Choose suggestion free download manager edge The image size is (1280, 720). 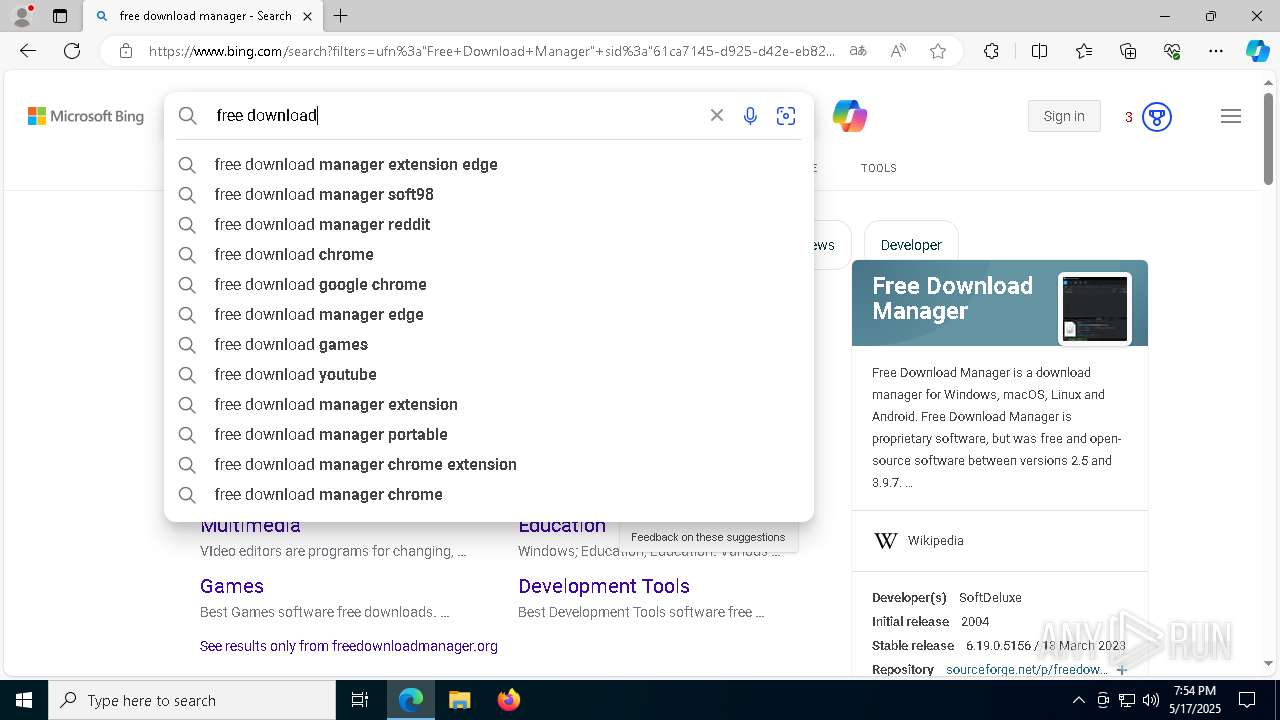pyautogui.click(x=489, y=314)
